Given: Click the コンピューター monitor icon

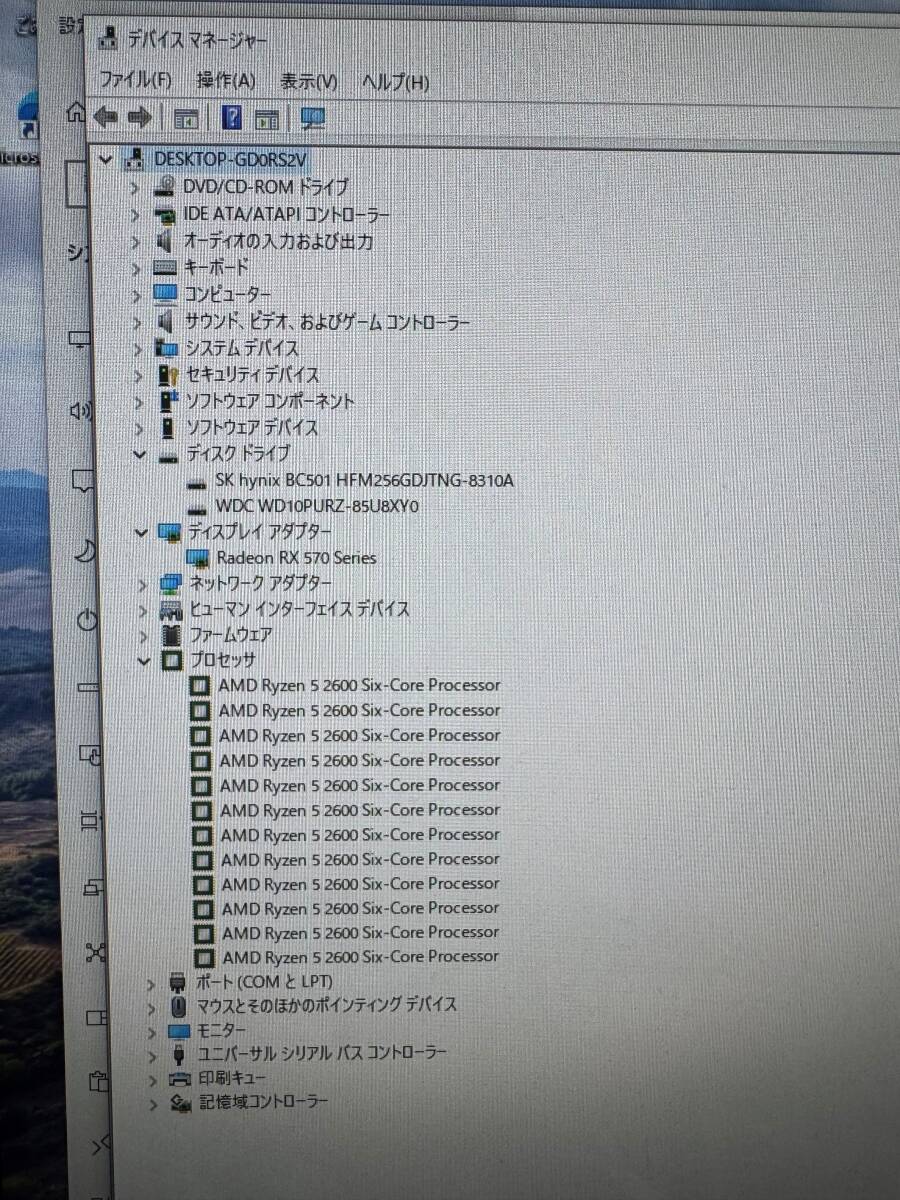Looking at the screenshot, I should (x=165, y=294).
